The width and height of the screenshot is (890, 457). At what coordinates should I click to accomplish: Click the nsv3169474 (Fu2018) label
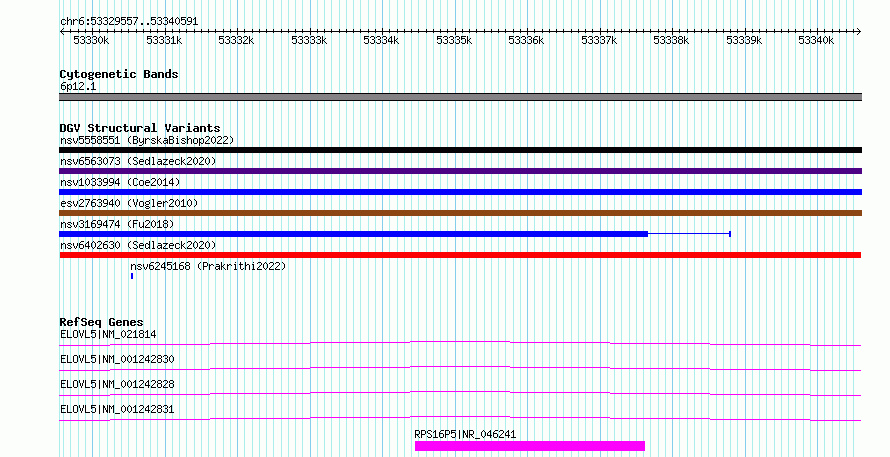click(117, 224)
